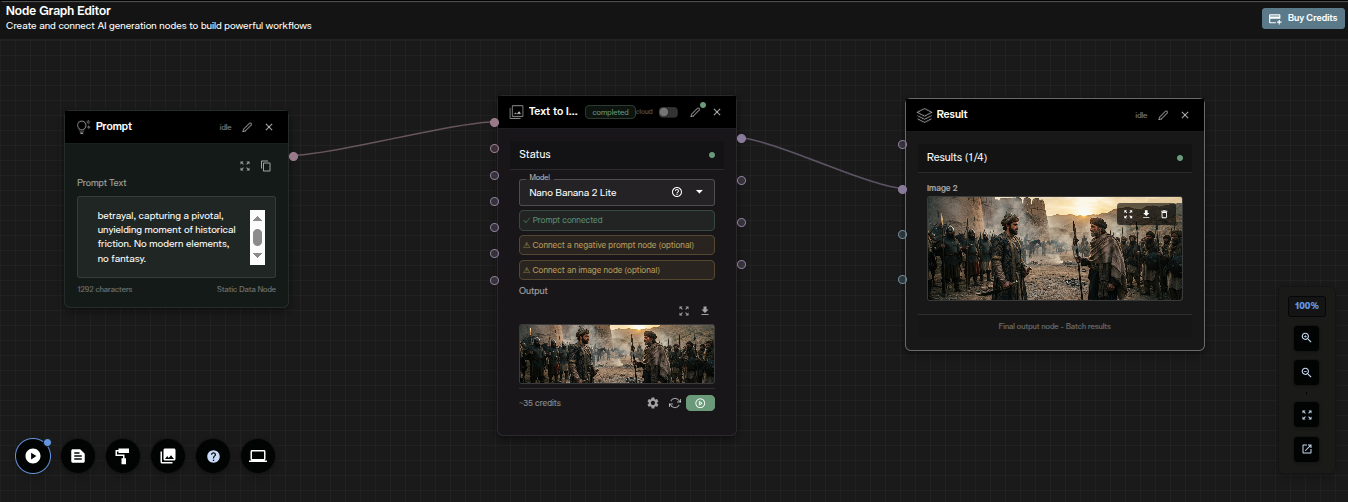Click the Node Graph Editor title
The image size is (1348, 502).
coord(58,11)
